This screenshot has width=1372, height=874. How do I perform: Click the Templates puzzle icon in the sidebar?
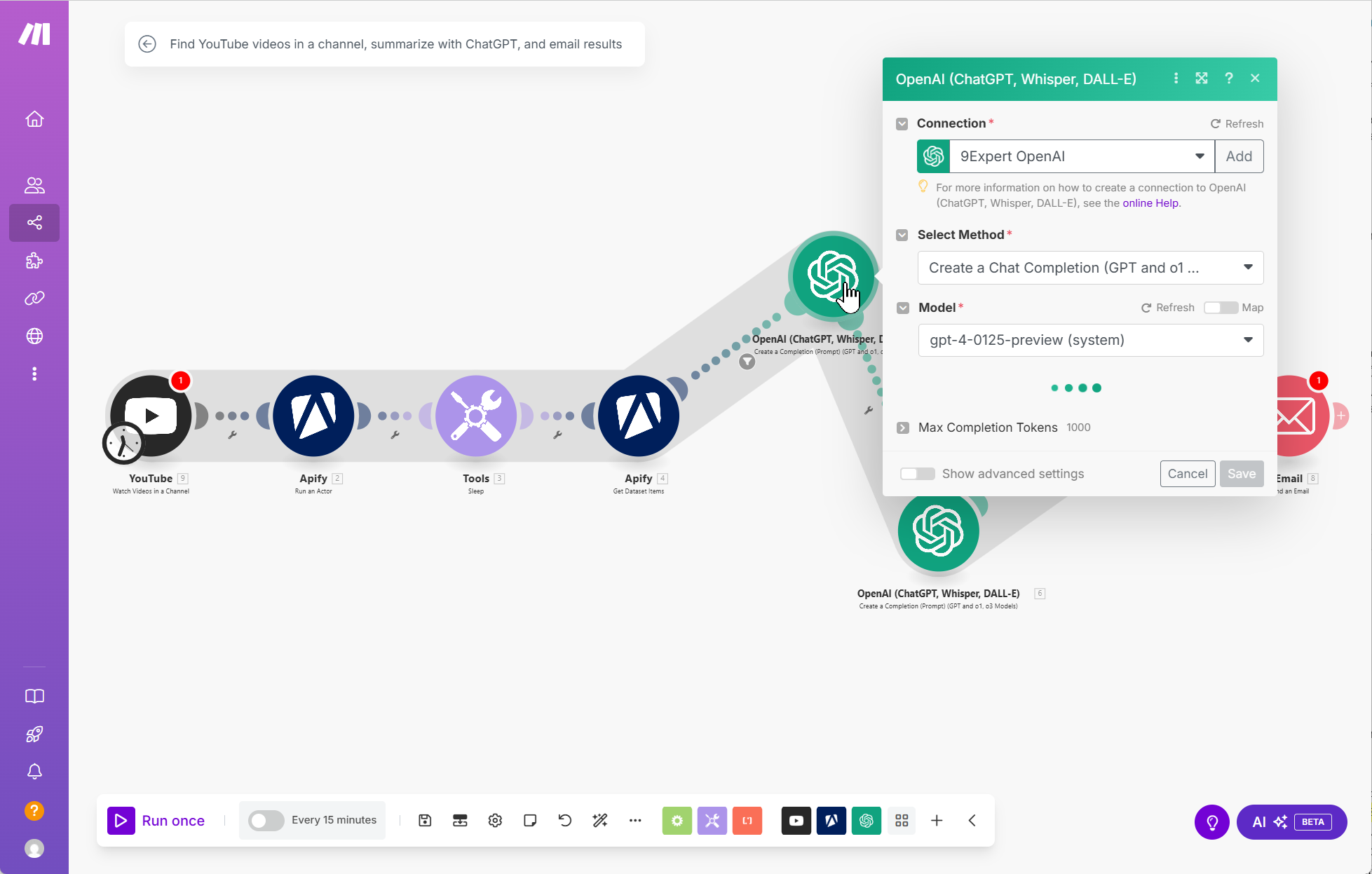(x=34, y=260)
